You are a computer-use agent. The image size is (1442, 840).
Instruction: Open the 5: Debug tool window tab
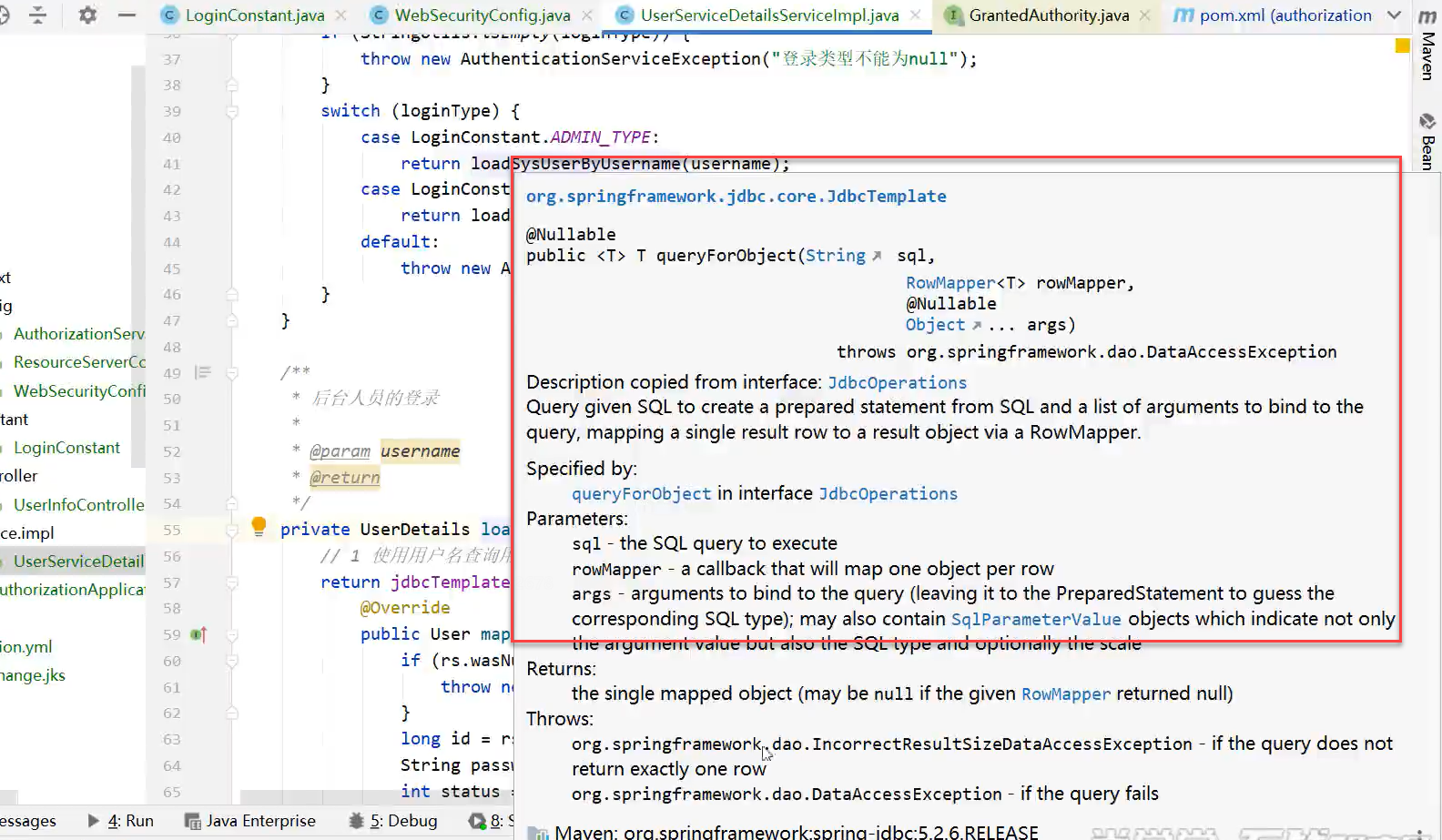[x=403, y=821]
